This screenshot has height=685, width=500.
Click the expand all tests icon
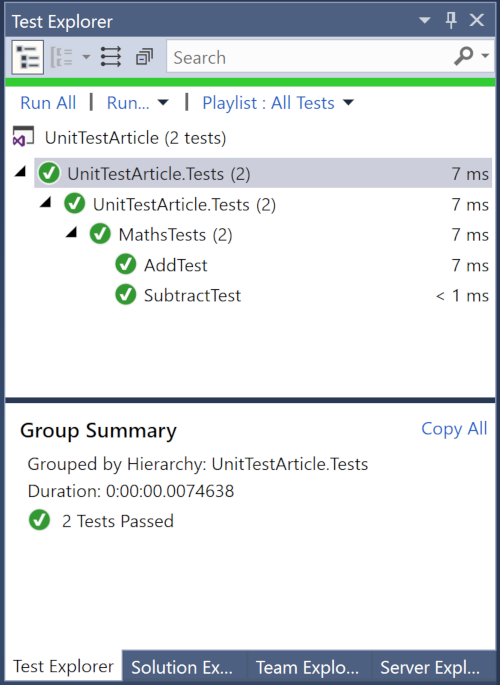click(111, 57)
